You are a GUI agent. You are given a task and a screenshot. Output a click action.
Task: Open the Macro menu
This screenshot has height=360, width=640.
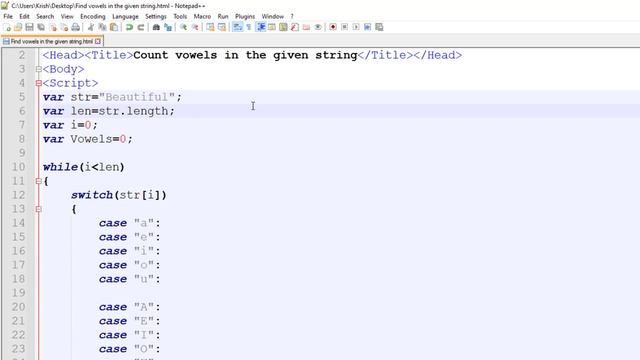(x=202, y=16)
